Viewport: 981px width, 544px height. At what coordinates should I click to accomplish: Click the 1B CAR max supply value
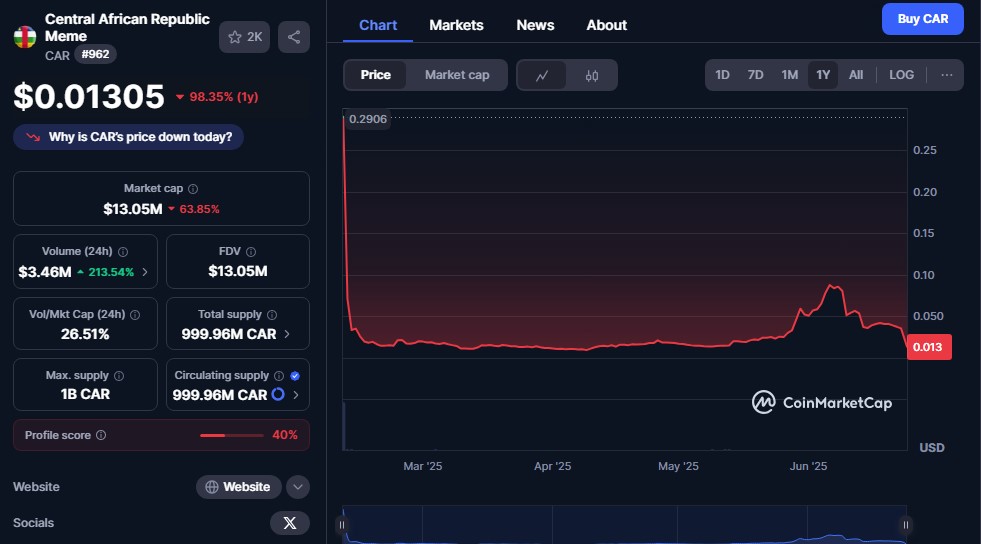coord(85,395)
